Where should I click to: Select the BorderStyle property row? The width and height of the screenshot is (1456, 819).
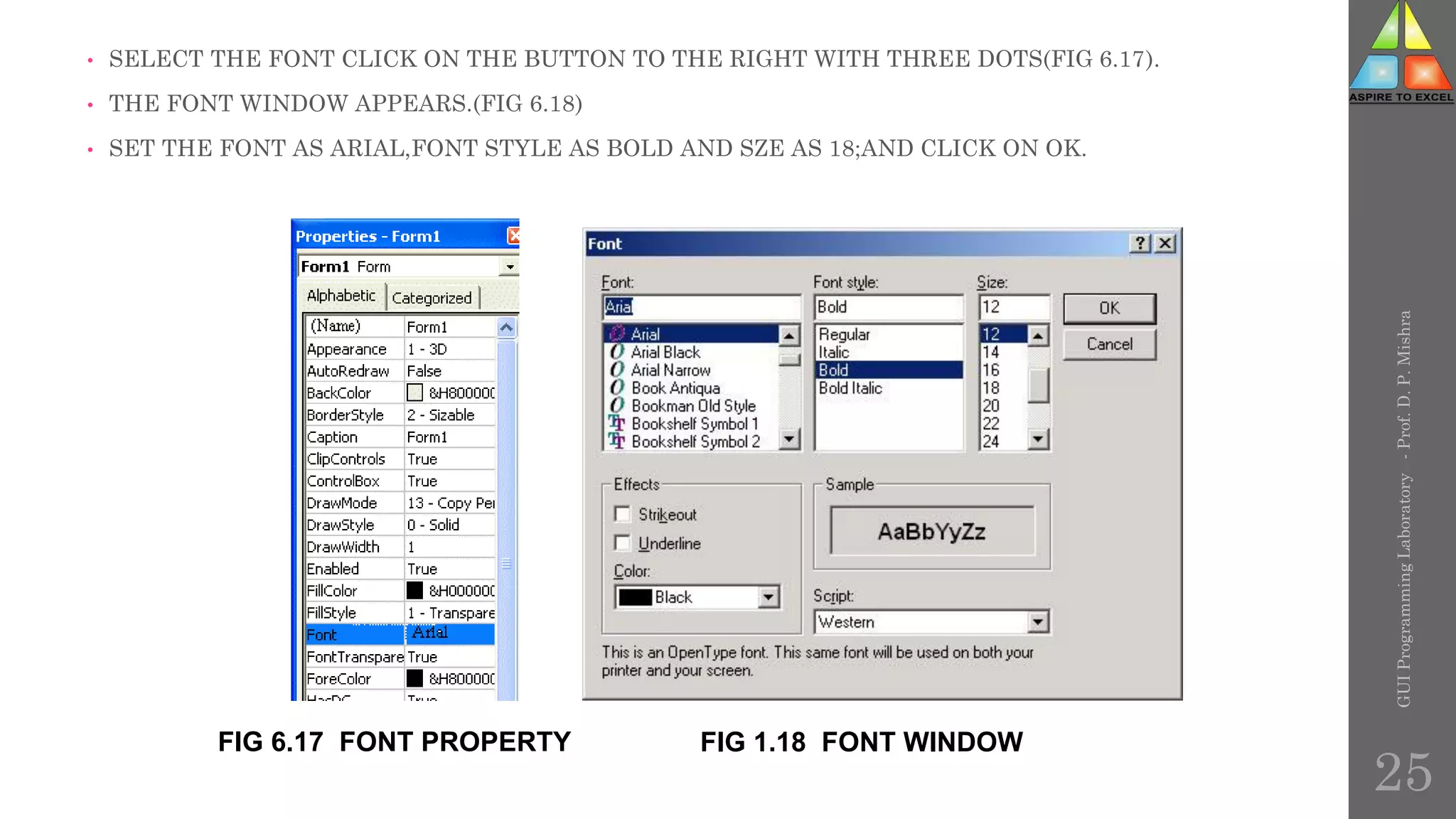400,414
